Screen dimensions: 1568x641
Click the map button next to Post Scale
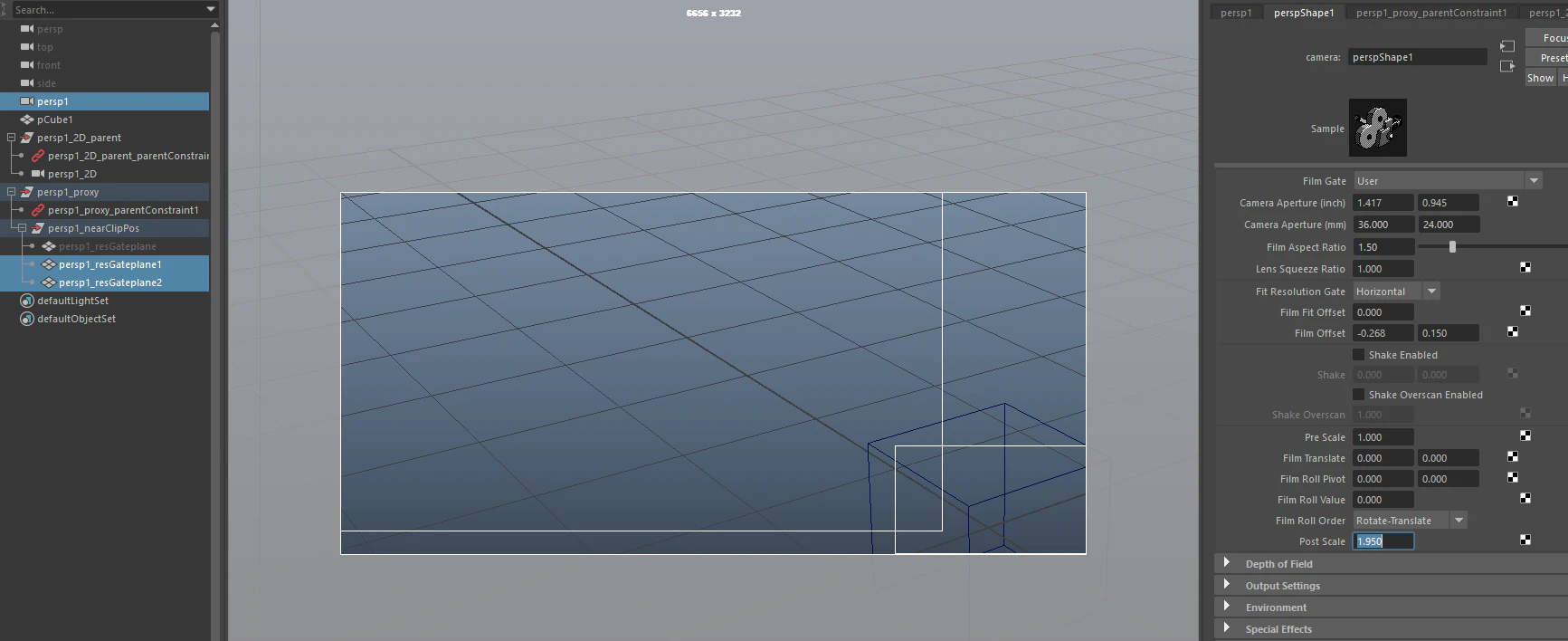pos(1525,540)
